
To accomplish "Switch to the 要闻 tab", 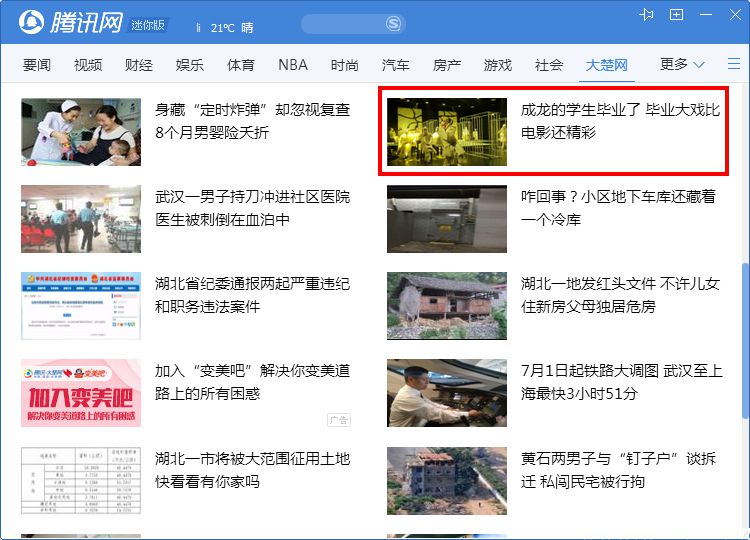I will [x=37, y=65].
